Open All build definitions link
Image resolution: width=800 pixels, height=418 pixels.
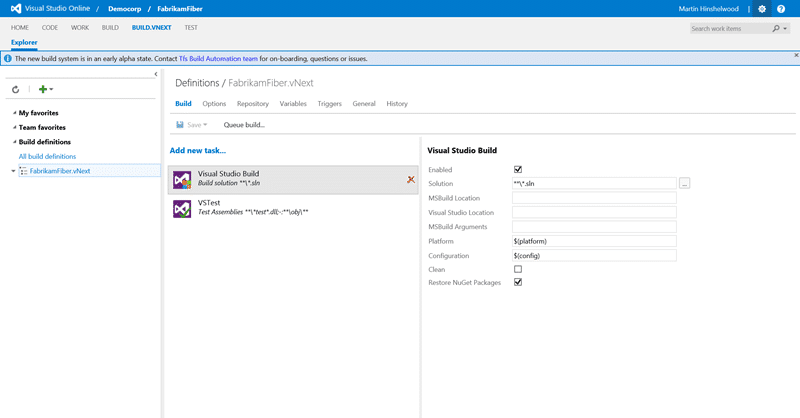tap(47, 156)
